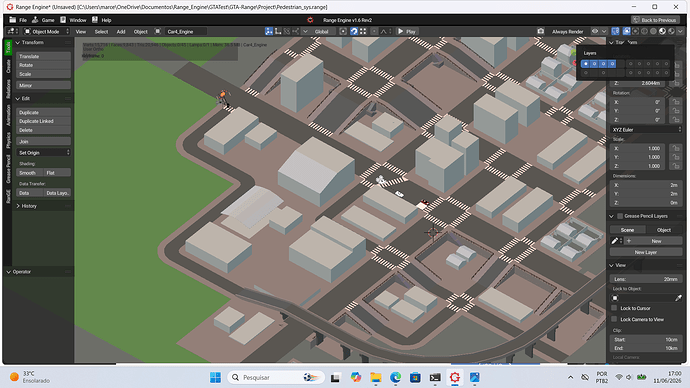Open File Explorer from the taskbar
Screen dimensions: 690x388
pyautogui.click(x=375, y=377)
